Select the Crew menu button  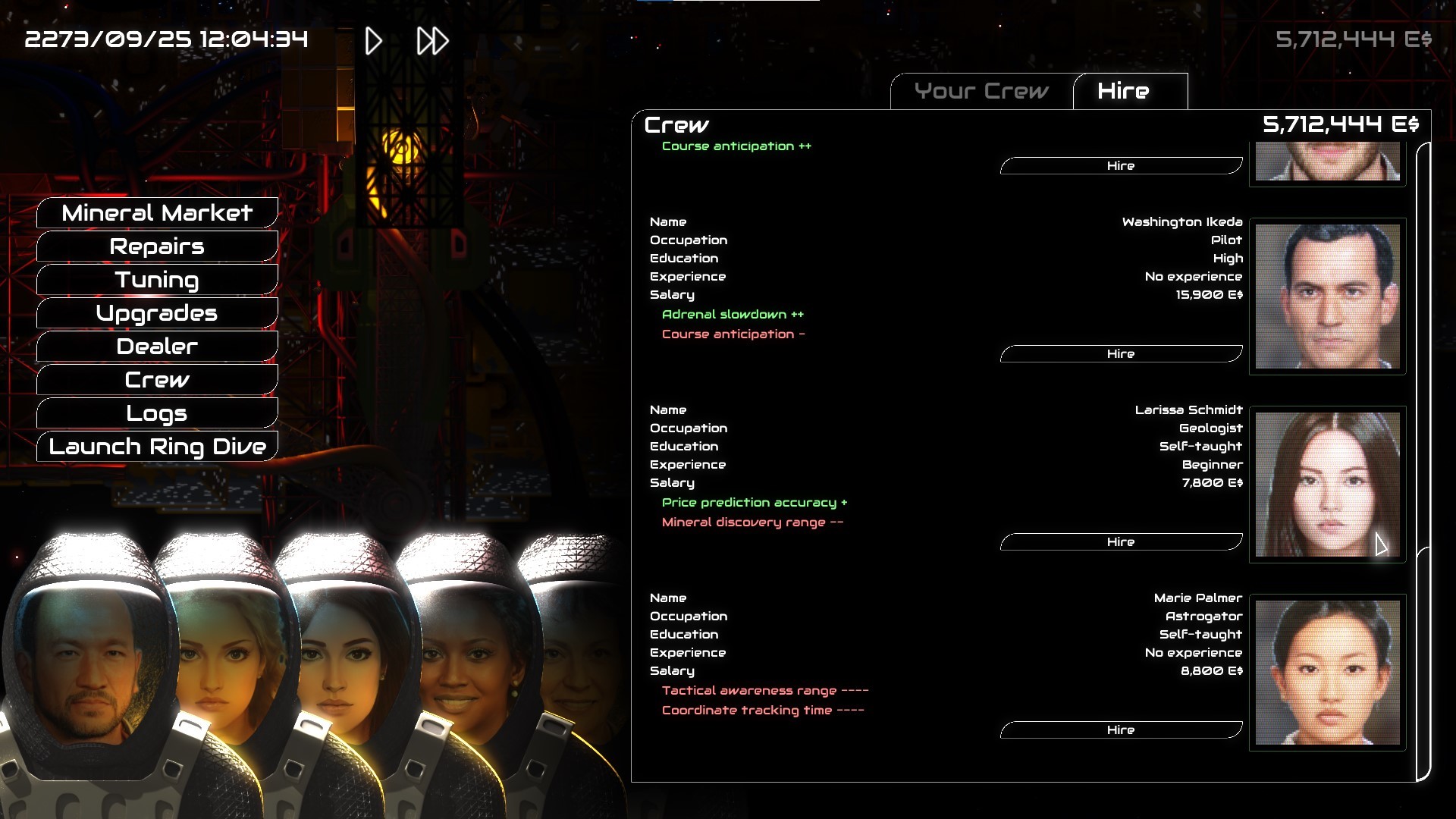[157, 380]
